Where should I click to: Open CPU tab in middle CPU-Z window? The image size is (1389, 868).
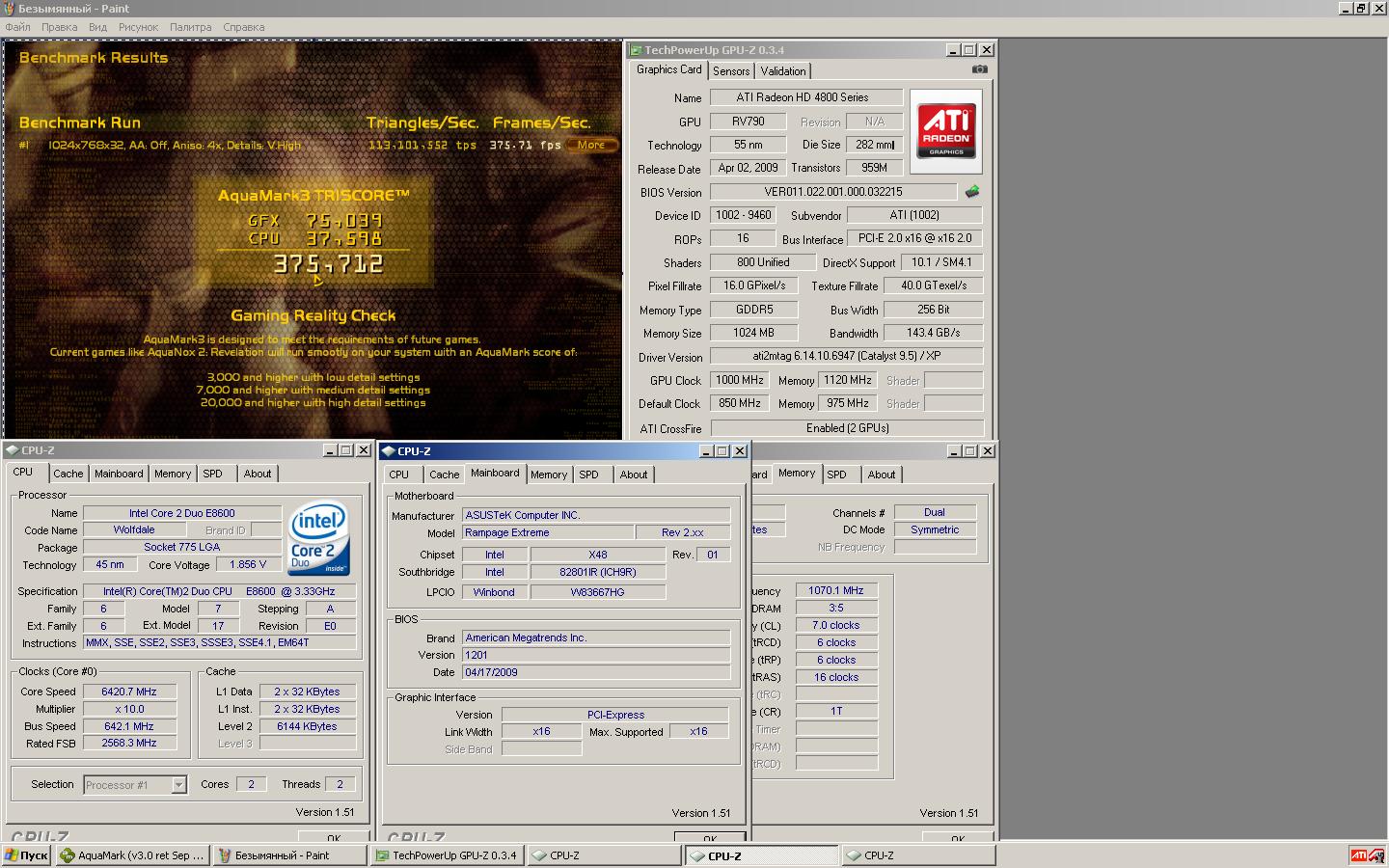click(399, 475)
